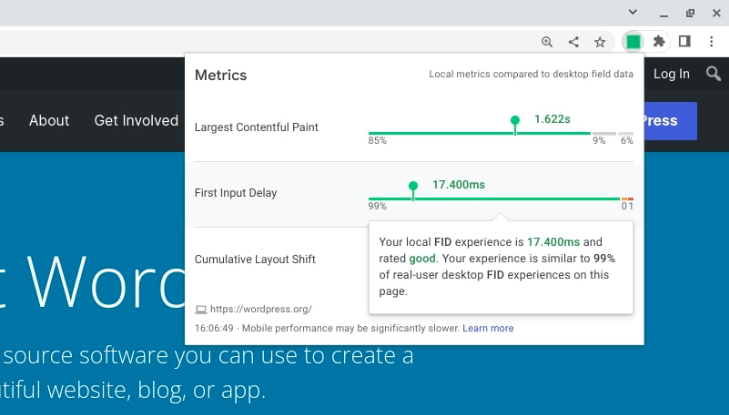Click the 6% segment label on LCP bar

[x=627, y=141]
